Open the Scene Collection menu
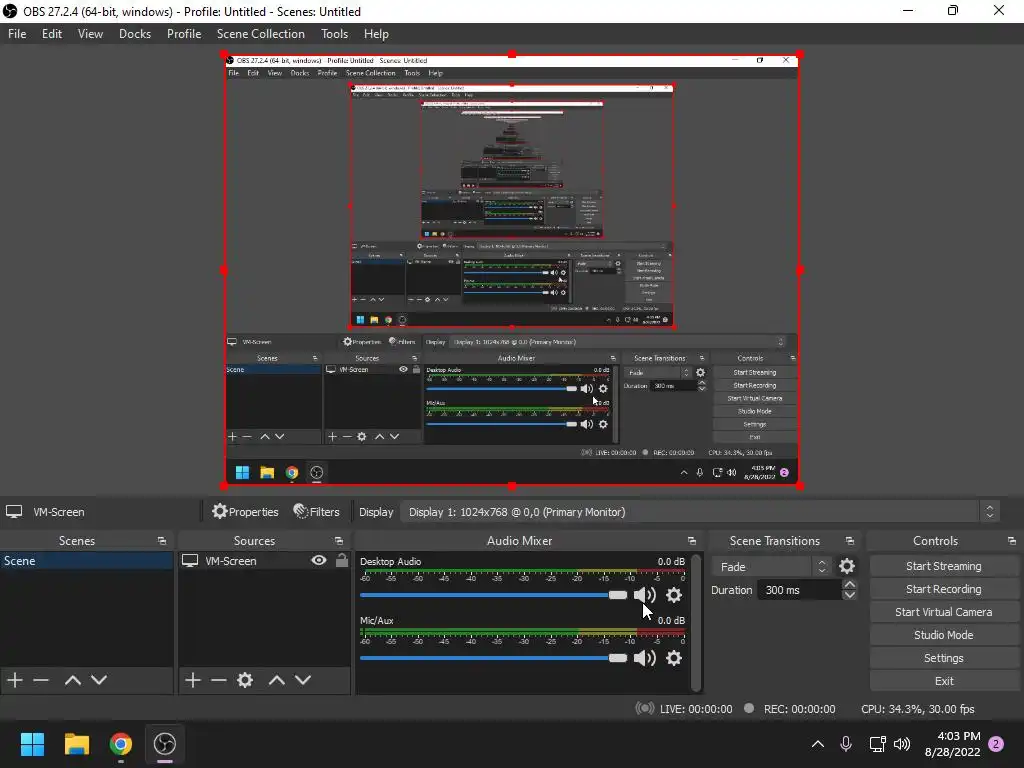1024x768 pixels. tap(261, 34)
